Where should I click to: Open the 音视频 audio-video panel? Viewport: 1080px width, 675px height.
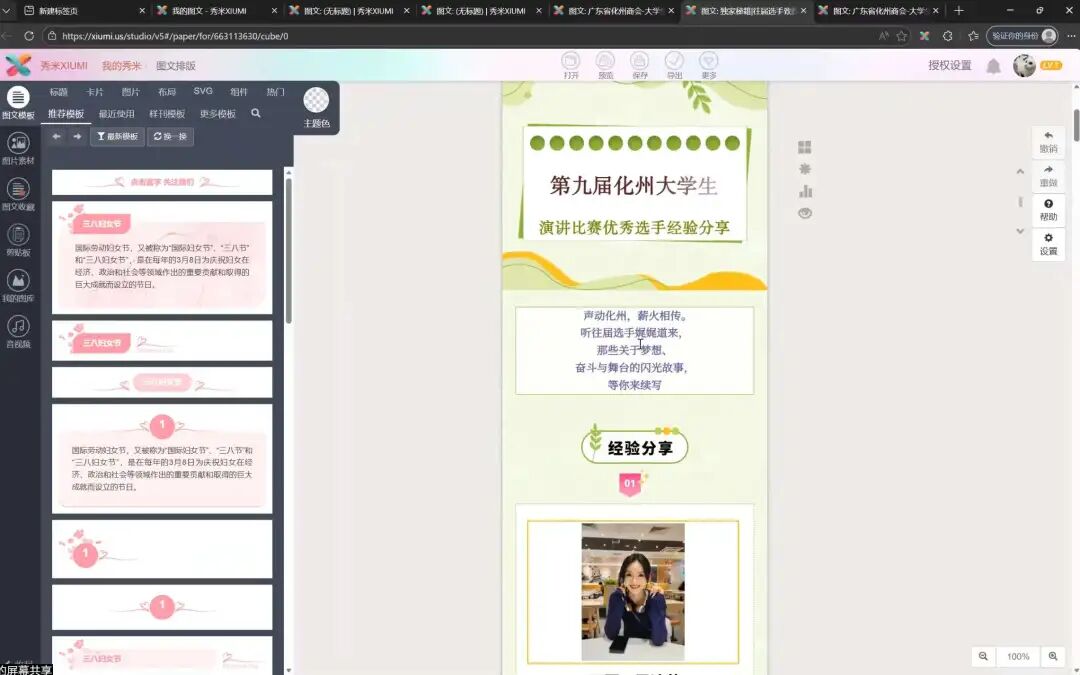point(18,331)
